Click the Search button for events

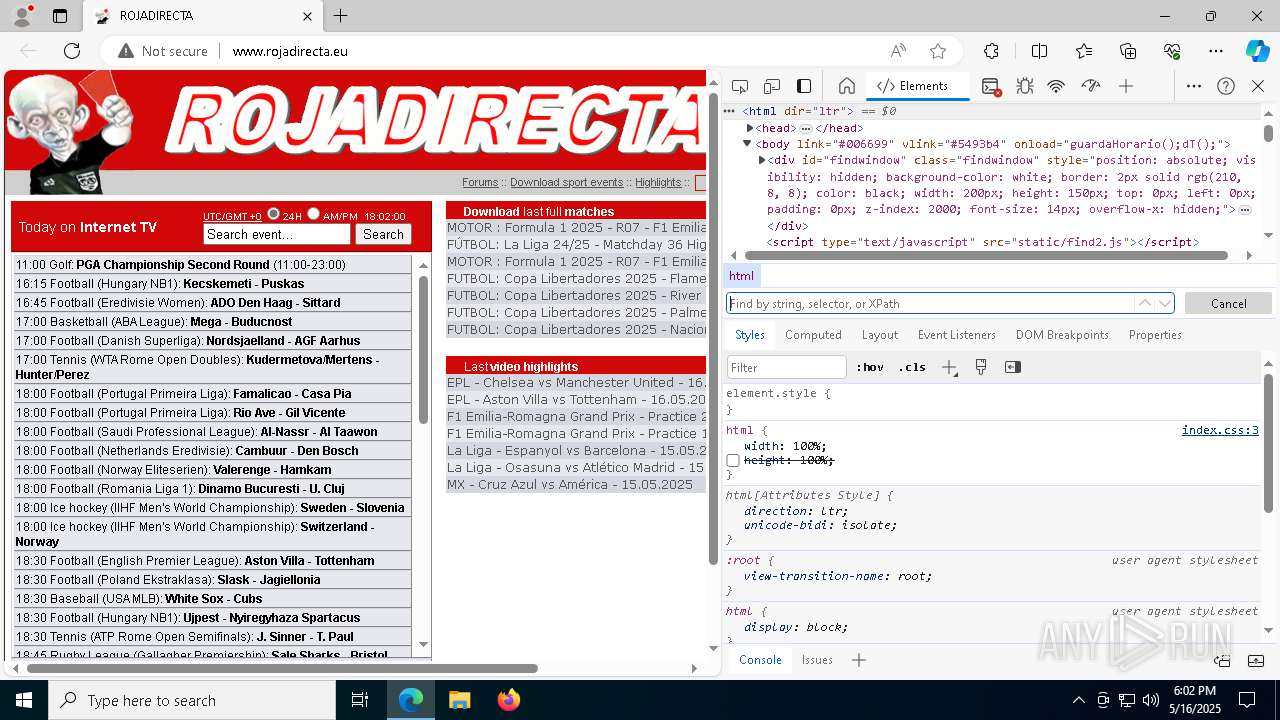pos(383,234)
